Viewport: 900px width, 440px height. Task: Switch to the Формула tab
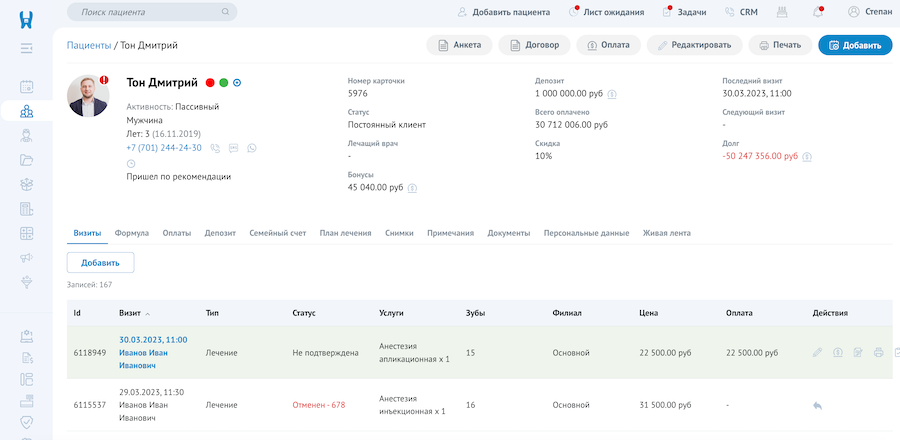click(132, 233)
